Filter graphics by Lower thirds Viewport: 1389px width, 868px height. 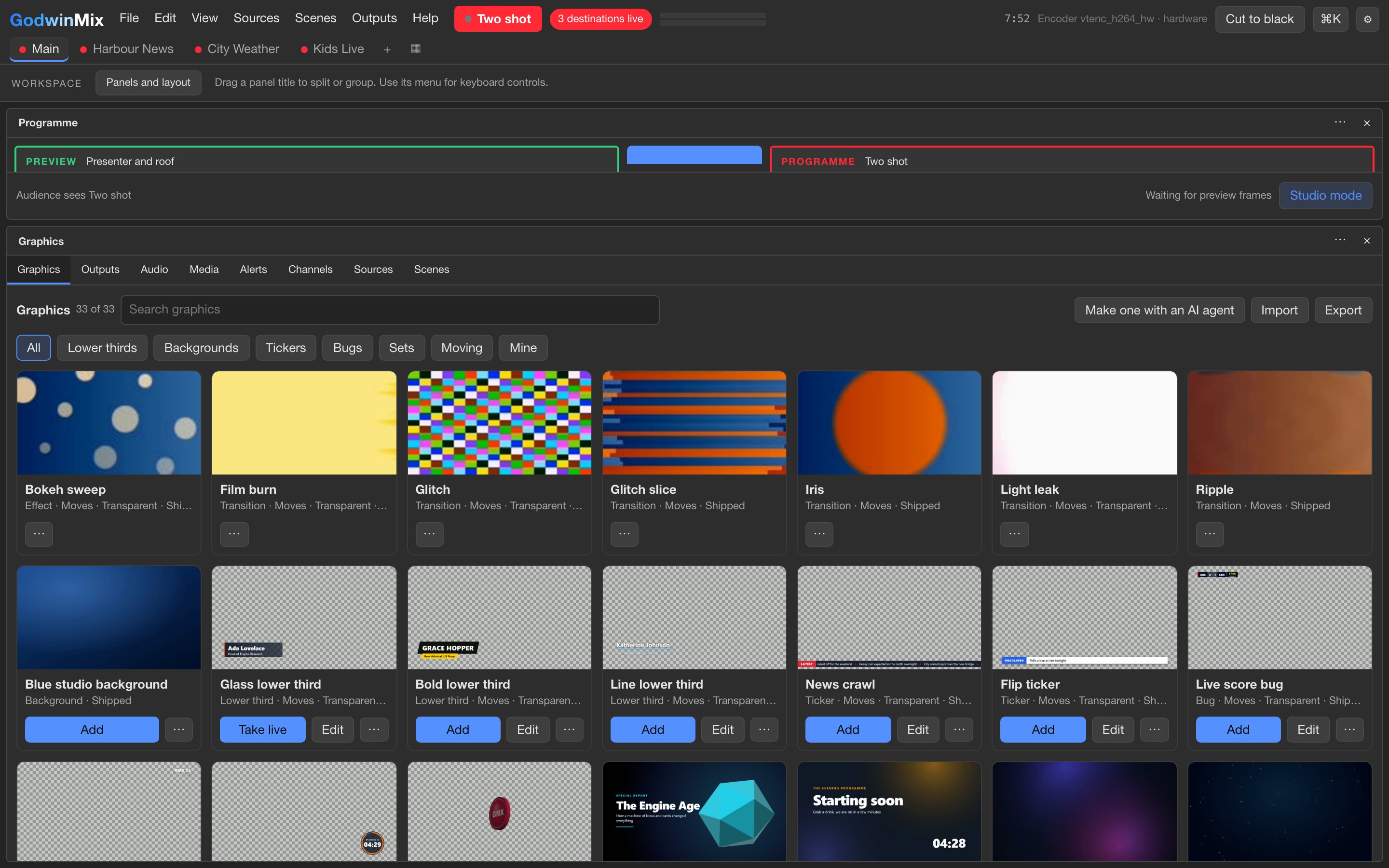102,348
